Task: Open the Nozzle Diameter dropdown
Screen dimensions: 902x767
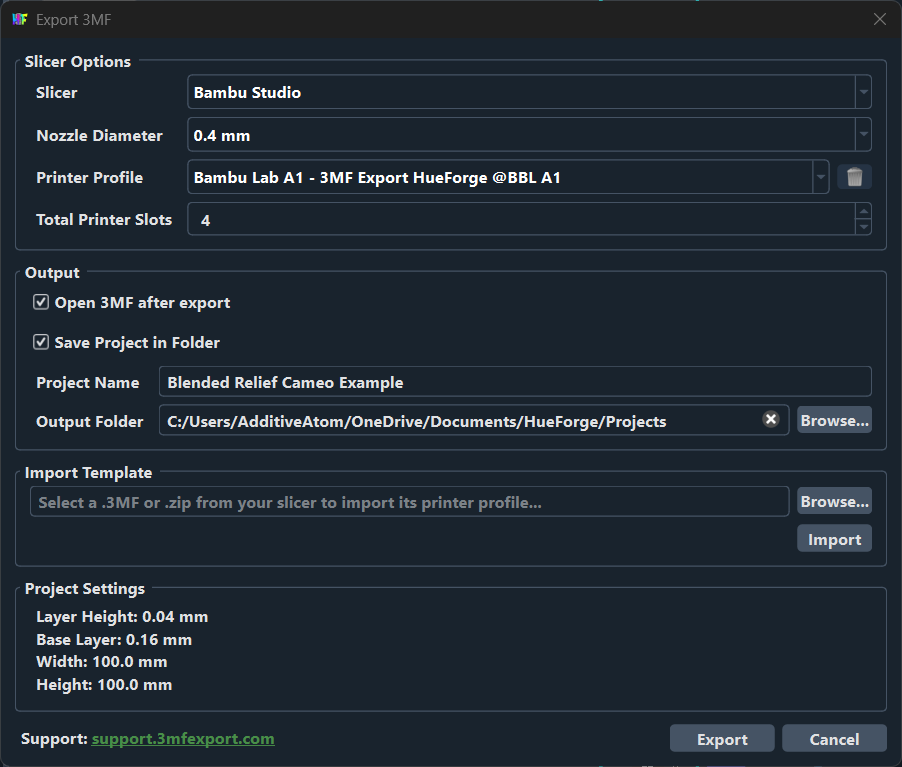Action: point(529,135)
